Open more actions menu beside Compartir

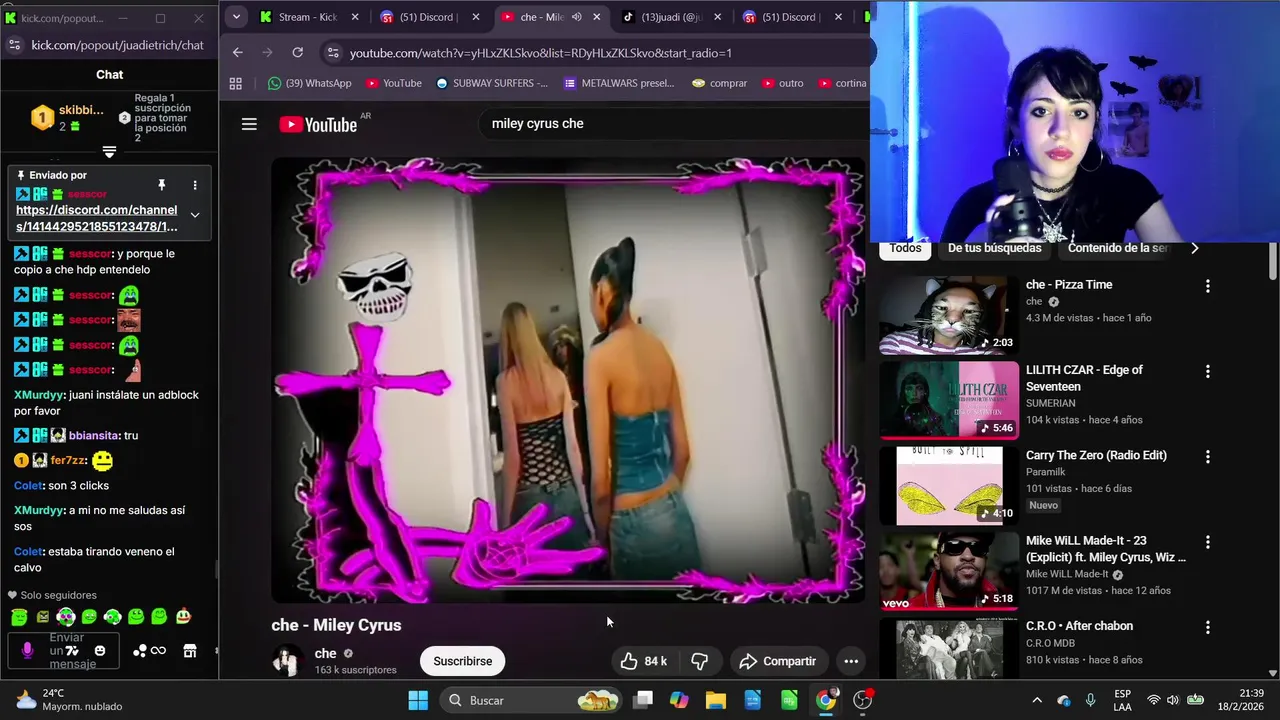tap(851, 661)
